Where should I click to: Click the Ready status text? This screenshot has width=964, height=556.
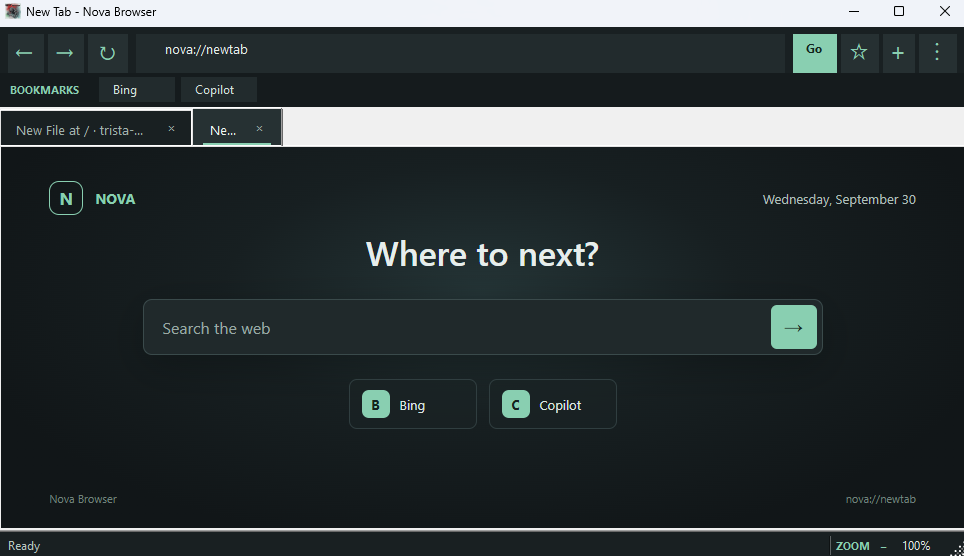[x=24, y=546]
